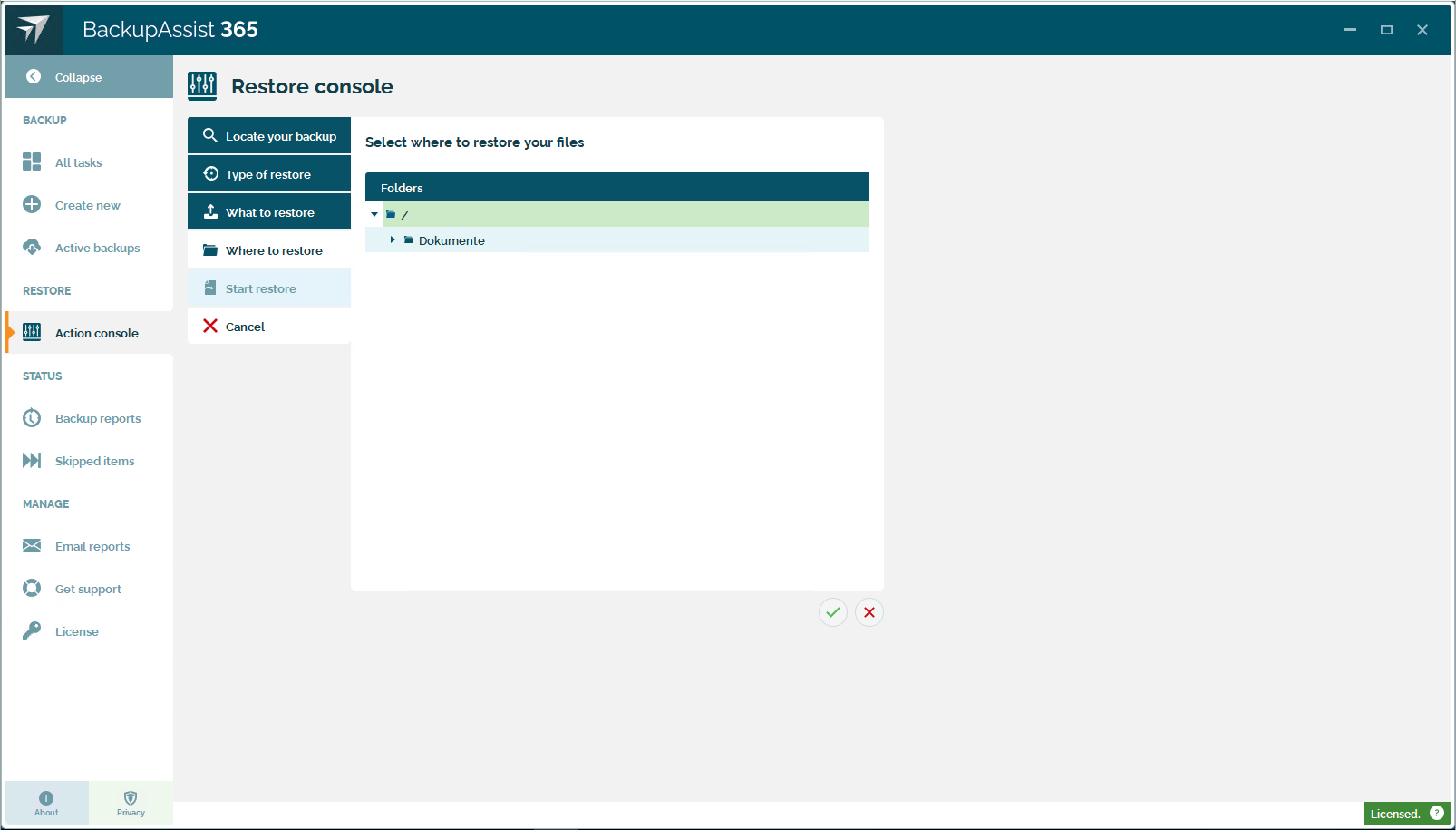Select Where to restore step

269,250
